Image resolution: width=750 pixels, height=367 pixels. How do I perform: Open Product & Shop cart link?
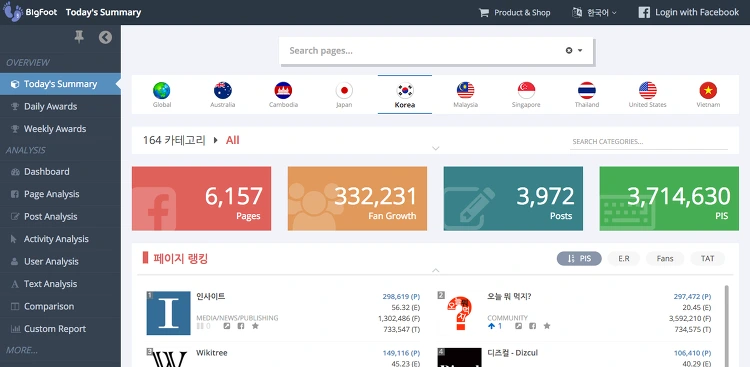[515, 12]
